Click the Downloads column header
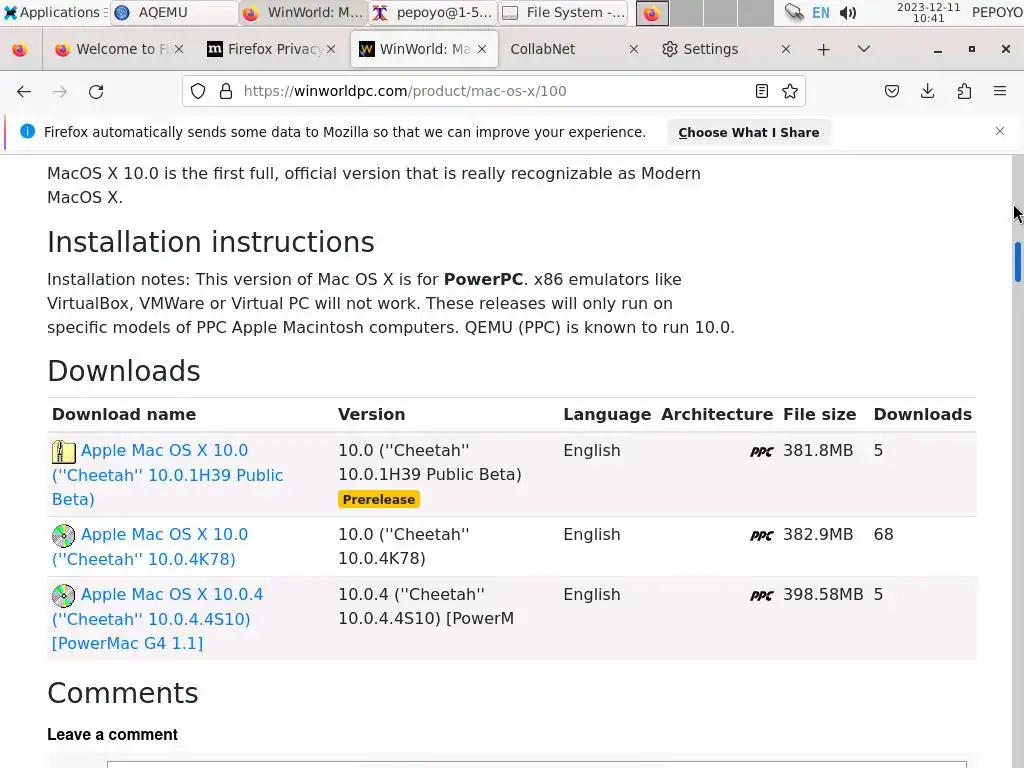1024x768 pixels. 923,415
